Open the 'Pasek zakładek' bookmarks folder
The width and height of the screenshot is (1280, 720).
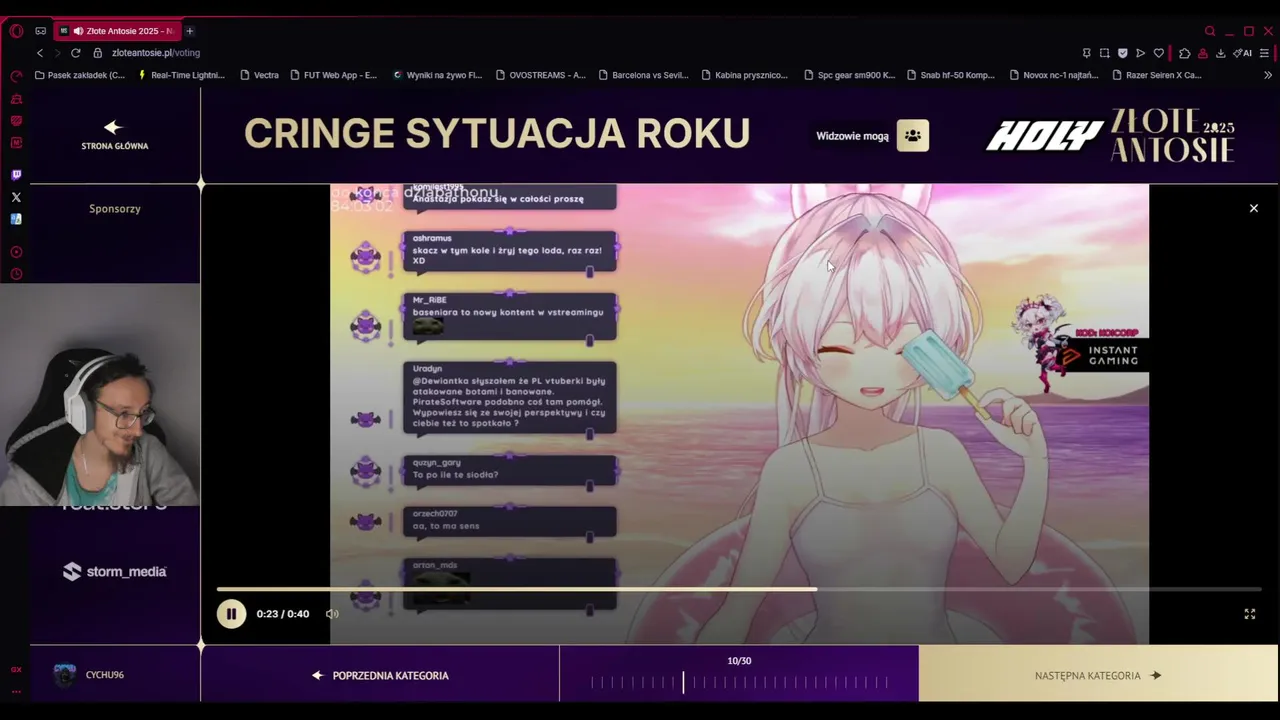coord(80,75)
